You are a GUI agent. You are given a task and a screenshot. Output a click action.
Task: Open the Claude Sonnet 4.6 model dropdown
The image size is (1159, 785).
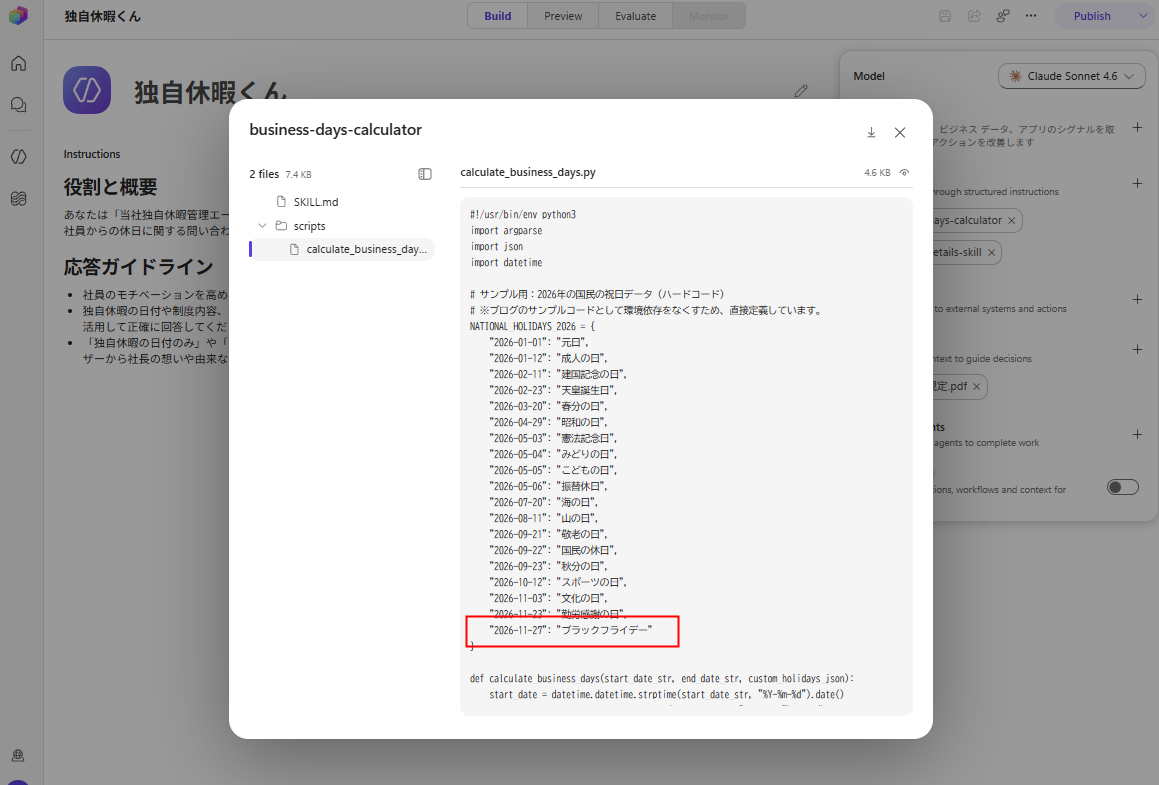pyautogui.click(x=1071, y=76)
